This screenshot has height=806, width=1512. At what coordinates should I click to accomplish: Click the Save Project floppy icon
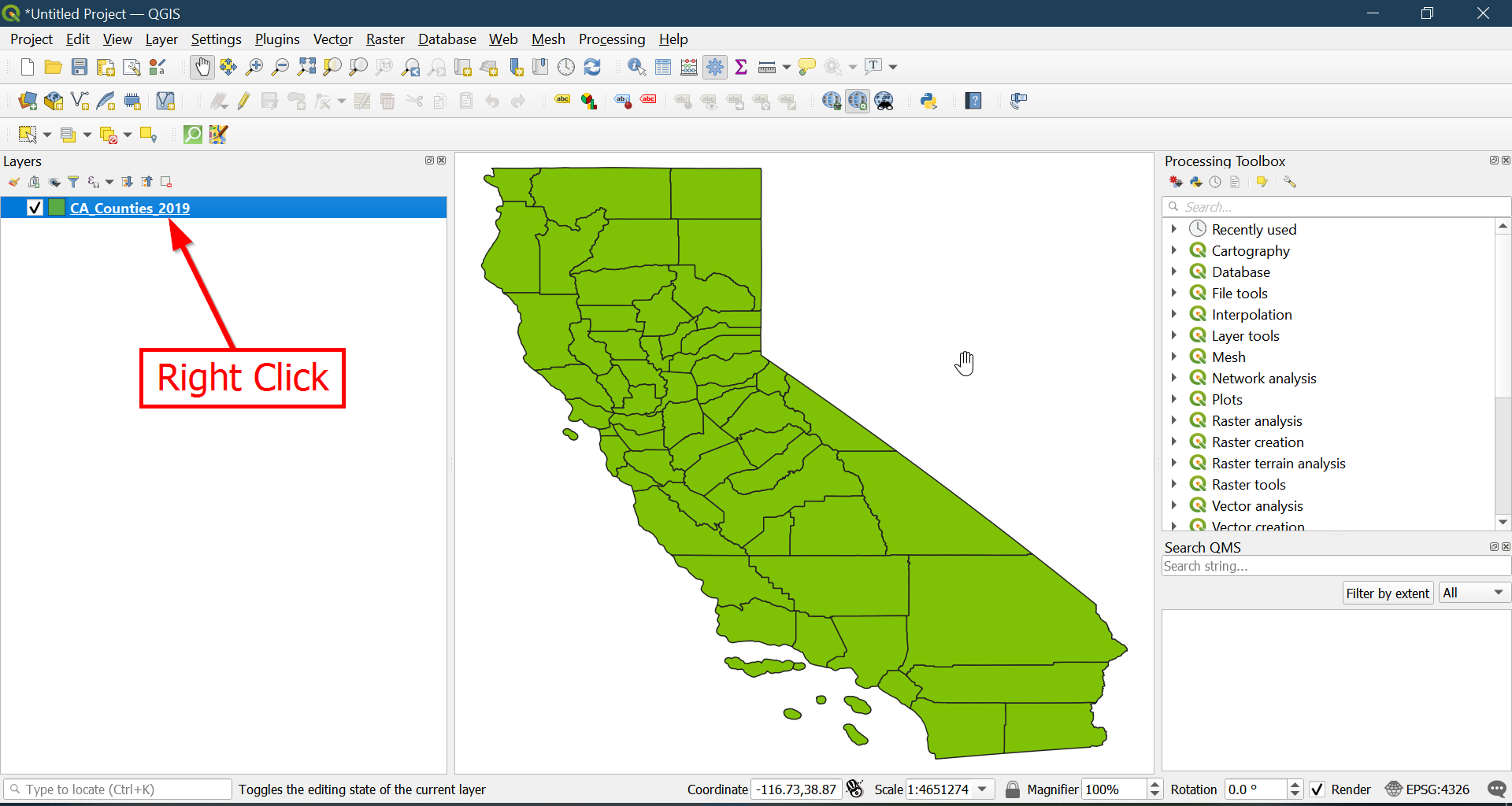(x=80, y=68)
